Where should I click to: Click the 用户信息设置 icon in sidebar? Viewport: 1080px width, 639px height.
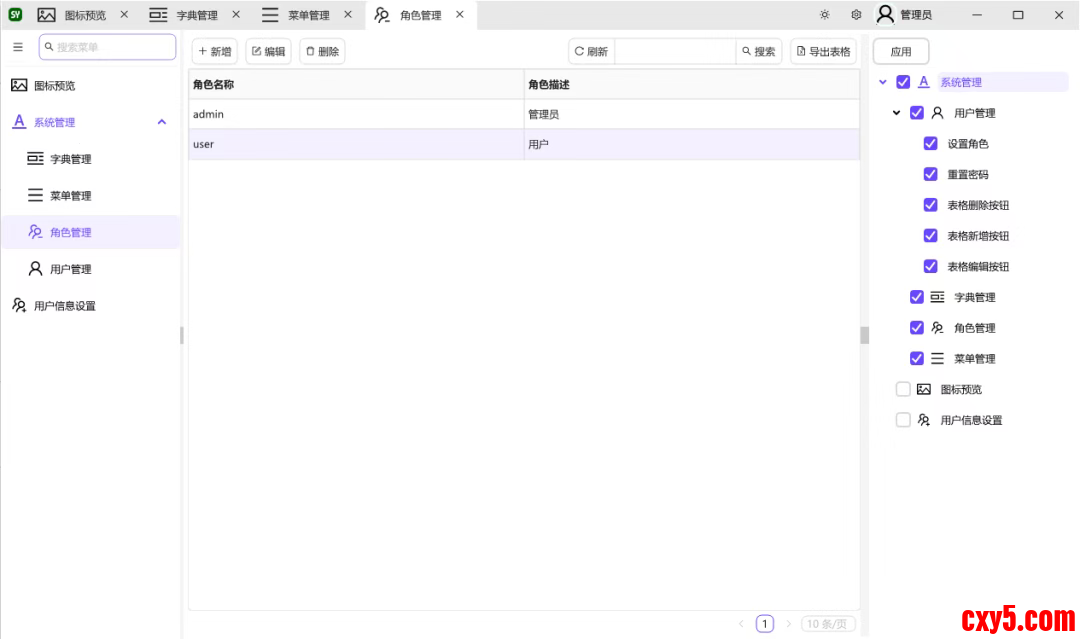coord(19,306)
